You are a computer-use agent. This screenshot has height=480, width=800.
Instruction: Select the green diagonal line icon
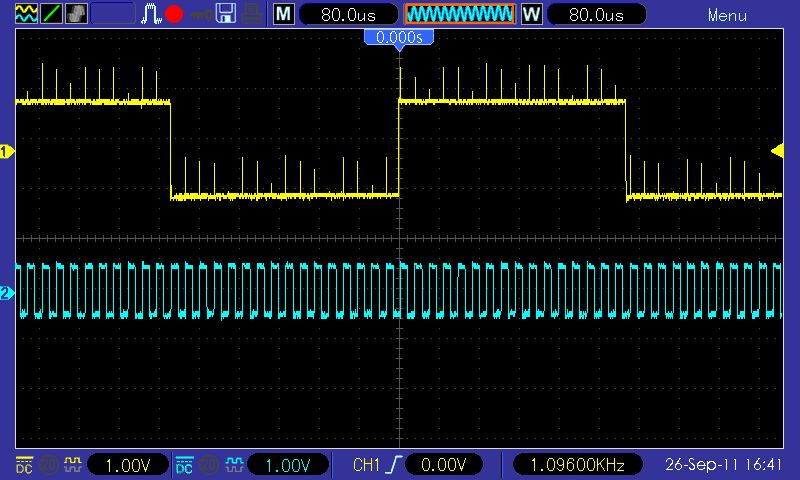click(50, 14)
